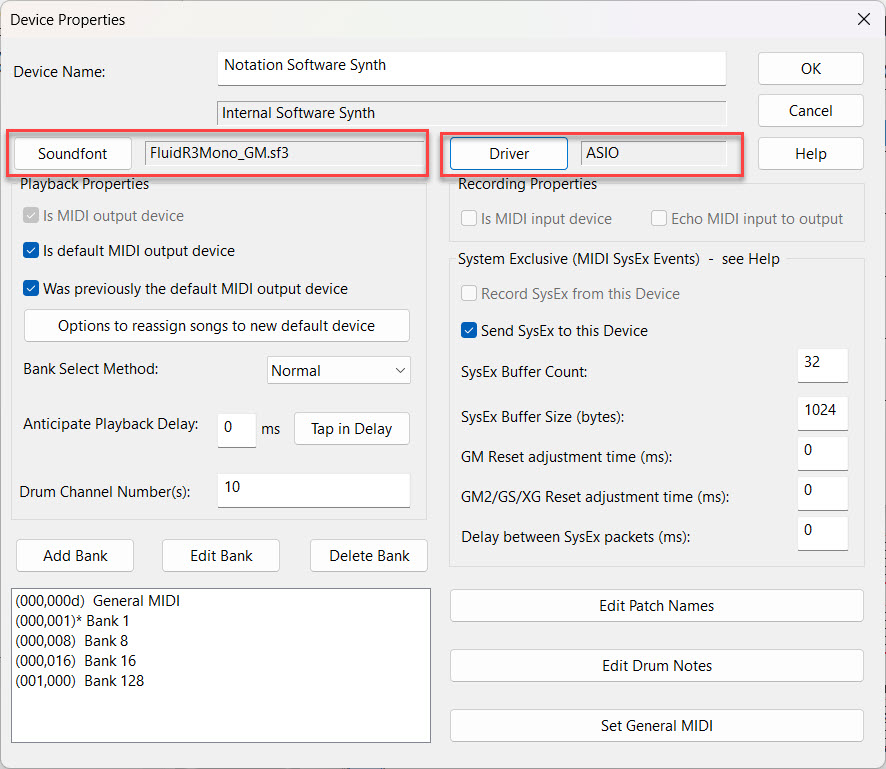Open the Driver selection button

pos(508,154)
